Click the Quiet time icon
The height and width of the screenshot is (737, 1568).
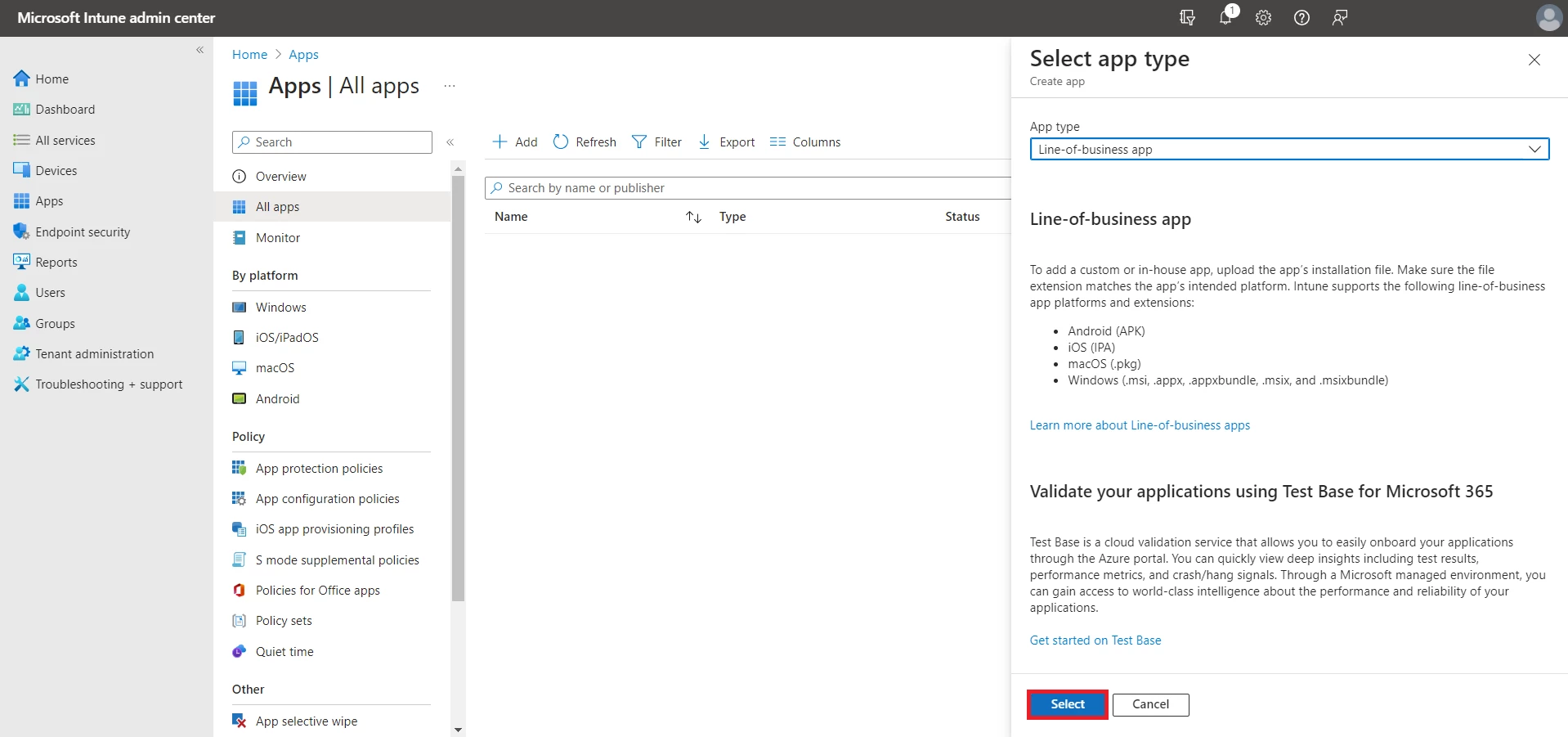tap(240, 651)
